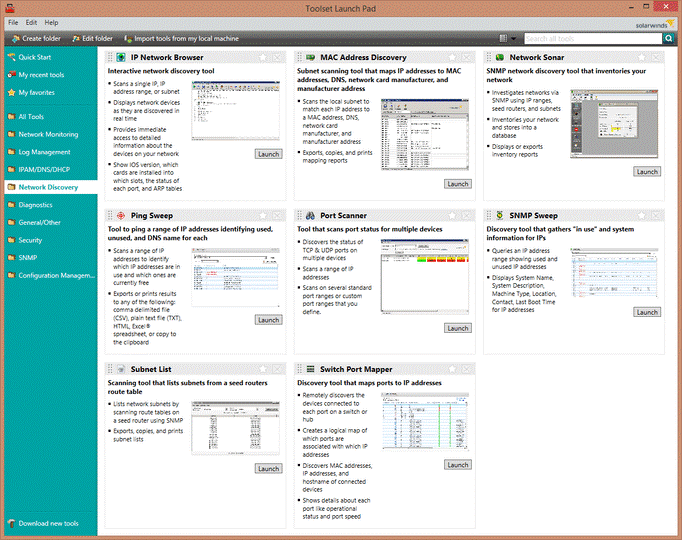
Task: Click the Port Scanner binoculars icon
Action: (310, 215)
